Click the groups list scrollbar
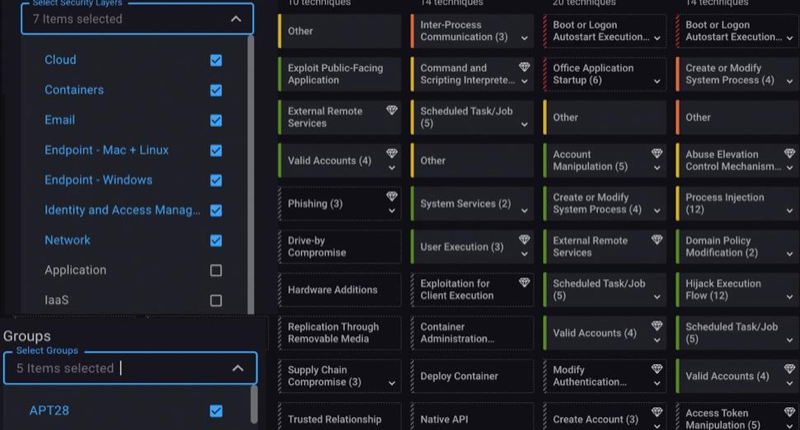The width and height of the screenshot is (800, 430). [x=254, y=404]
